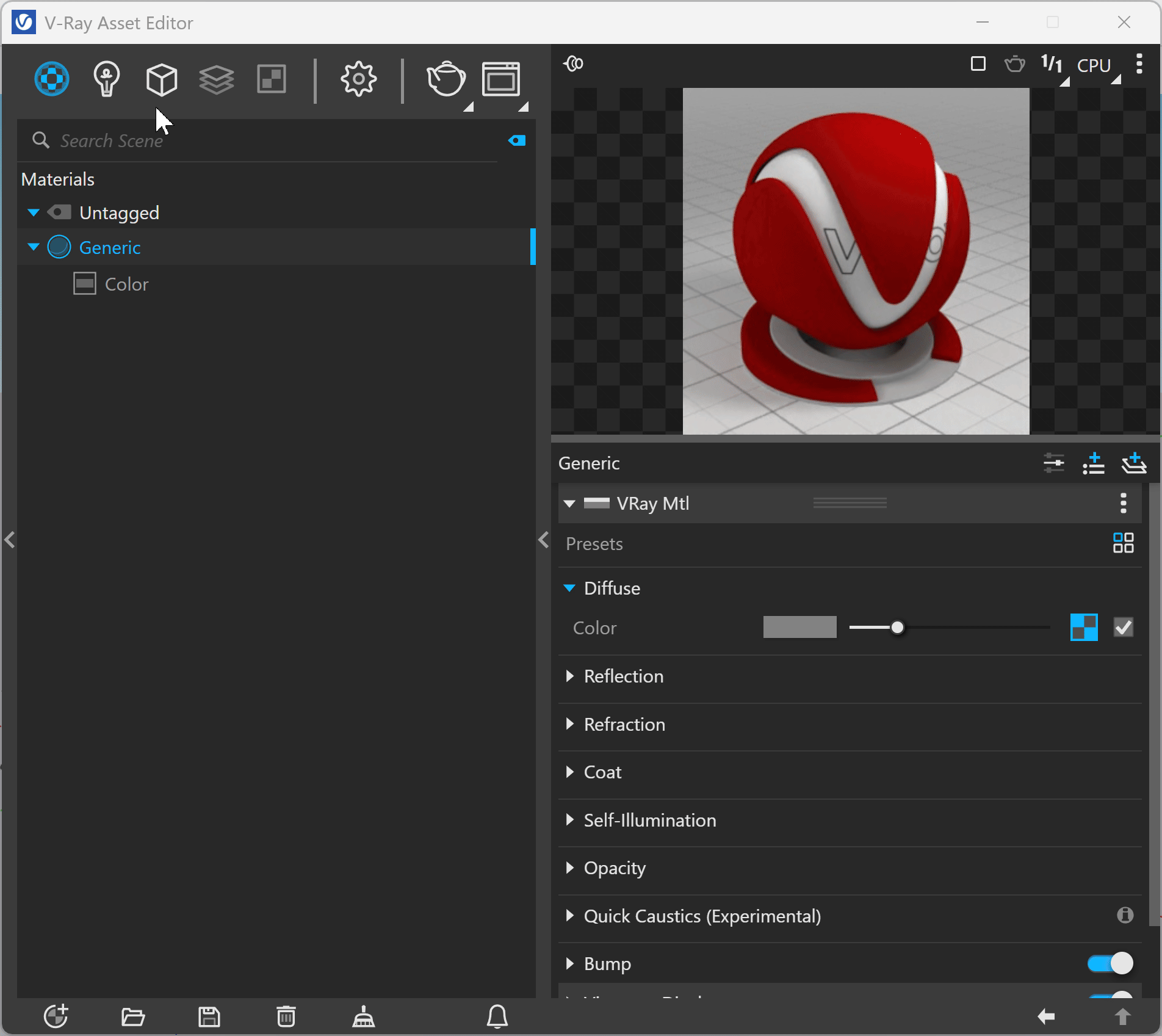Collapse the left panel with far-left chevron

[x=9, y=540]
